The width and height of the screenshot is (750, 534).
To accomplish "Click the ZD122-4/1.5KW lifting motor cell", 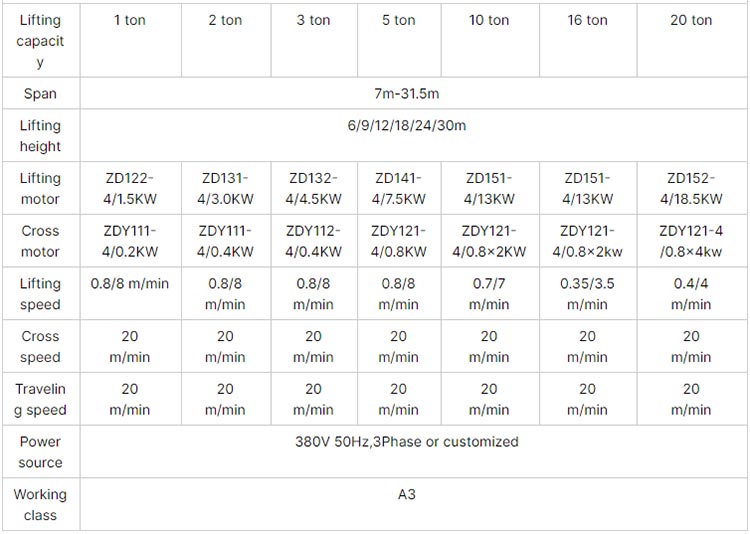I will (130, 189).
